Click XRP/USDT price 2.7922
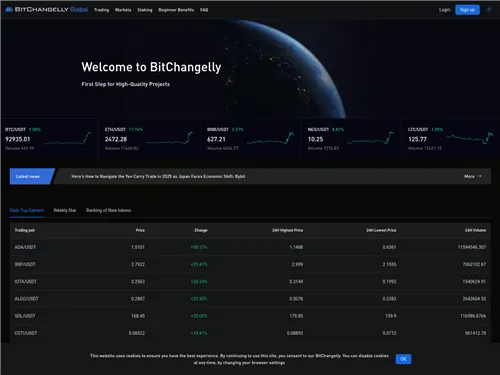The image size is (500, 375). 138,264
